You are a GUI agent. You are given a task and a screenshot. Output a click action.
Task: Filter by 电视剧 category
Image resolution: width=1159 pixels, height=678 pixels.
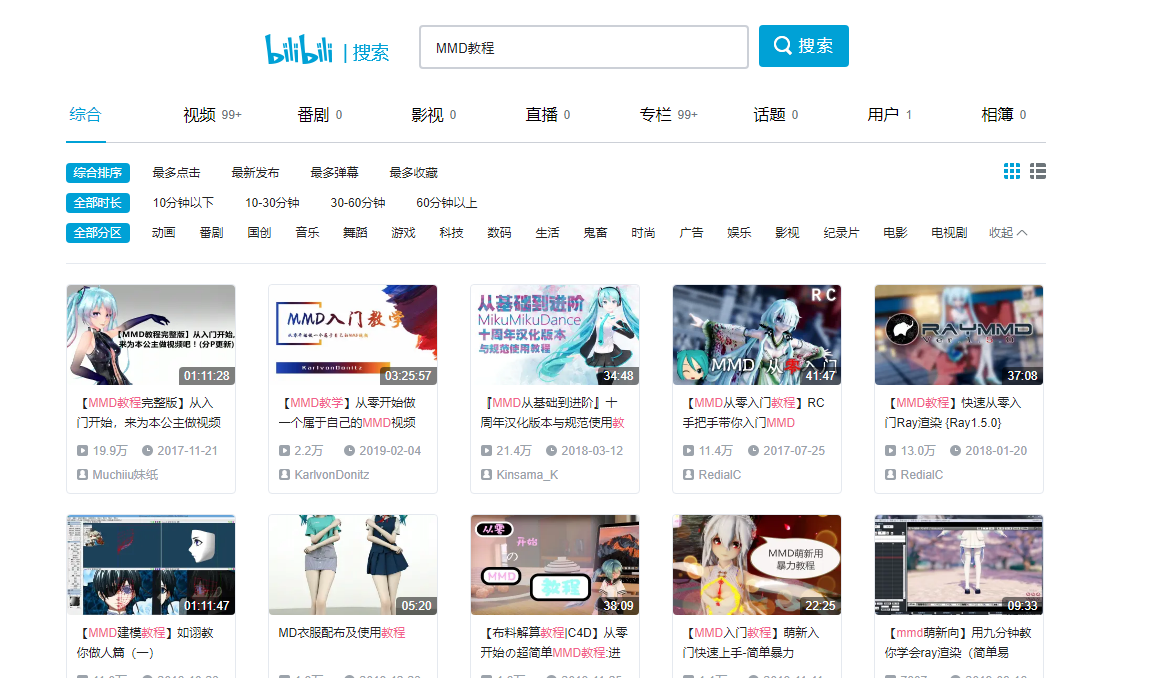point(949,233)
